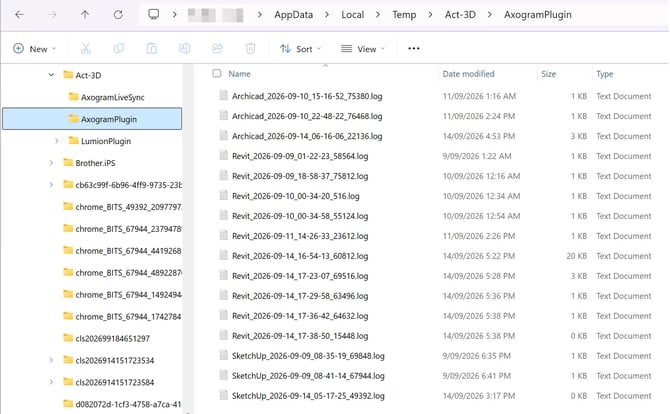This screenshot has width=670, height=414.
Task: Select AxogramPlugin folder in the tree
Action: point(92,119)
